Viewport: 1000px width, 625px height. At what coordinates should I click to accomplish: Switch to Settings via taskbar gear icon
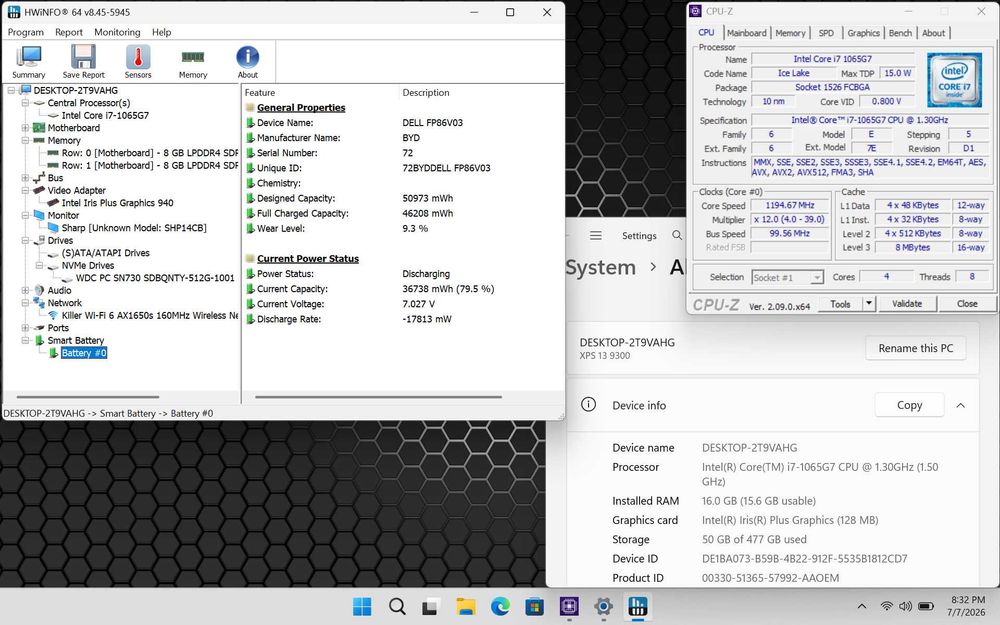603,607
